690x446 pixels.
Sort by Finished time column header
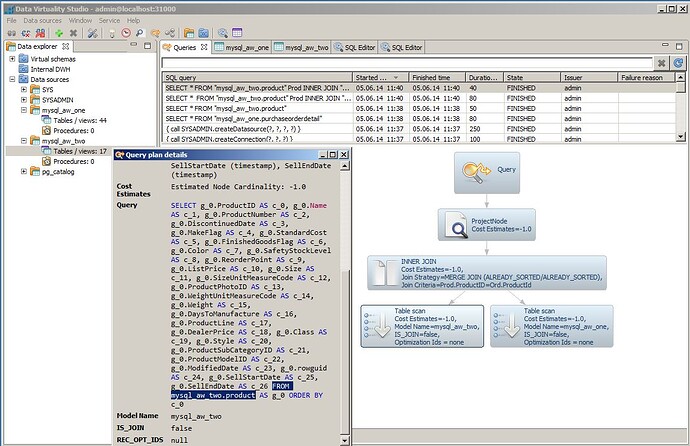click(437, 77)
